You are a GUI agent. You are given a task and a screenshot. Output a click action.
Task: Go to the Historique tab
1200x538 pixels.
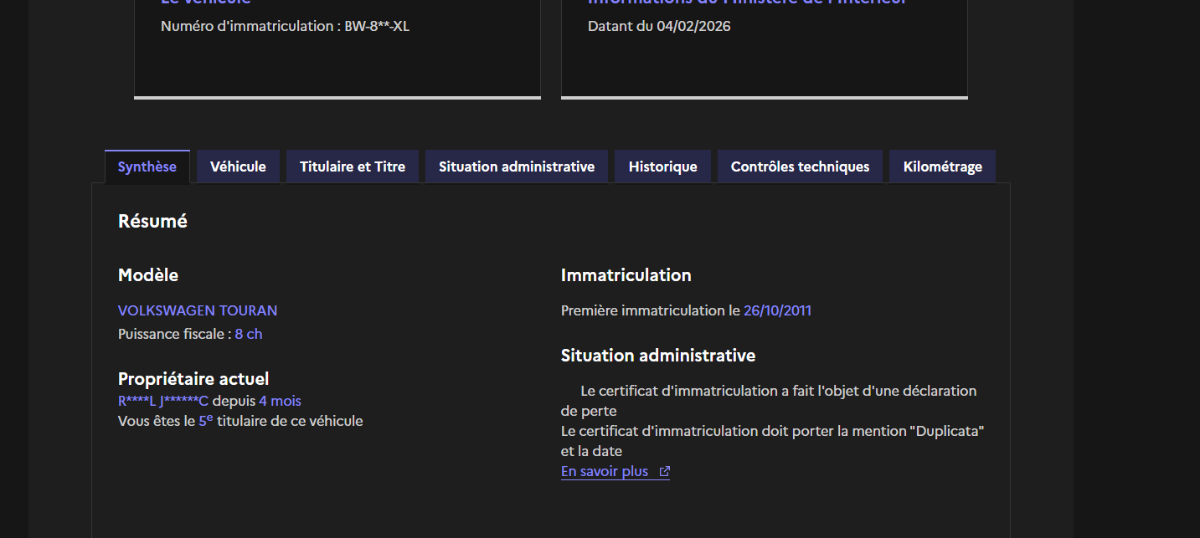pyautogui.click(x=663, y=167)
